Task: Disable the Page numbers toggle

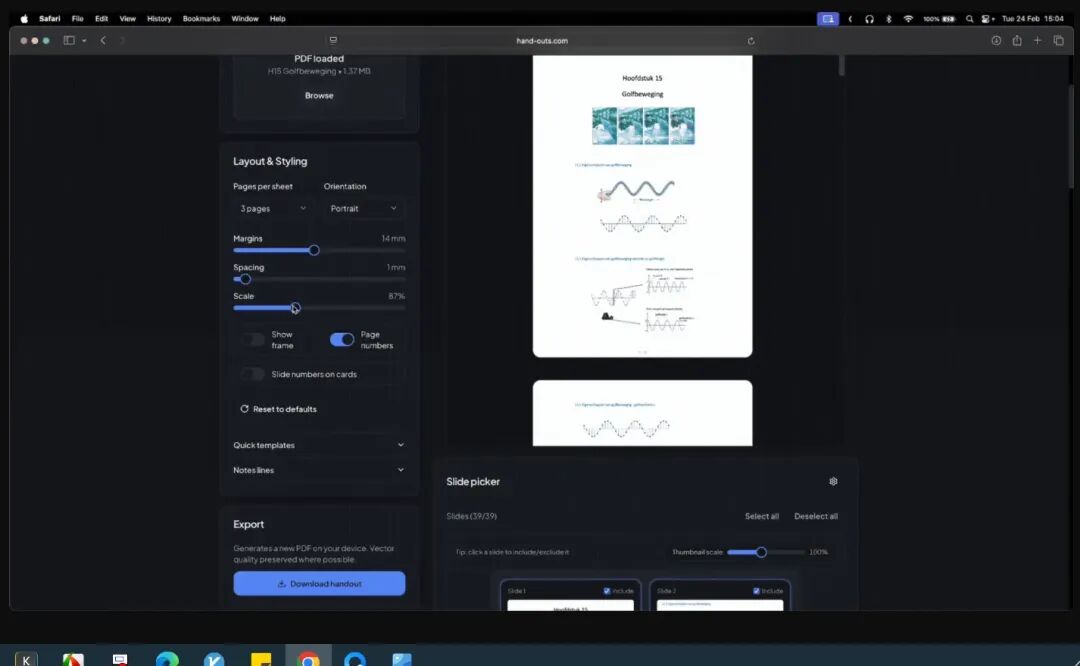Action: point(342,340)
